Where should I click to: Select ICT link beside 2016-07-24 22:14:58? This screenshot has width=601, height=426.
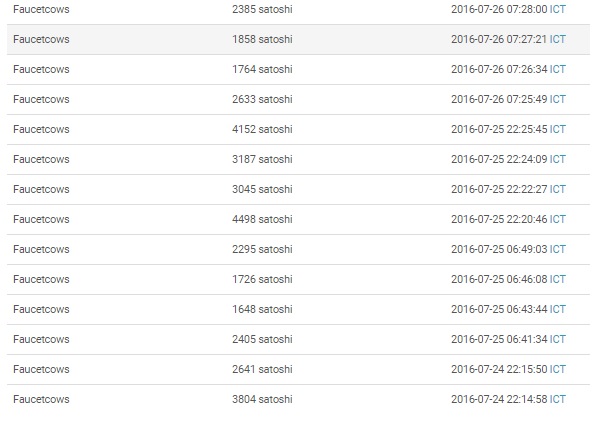[558, 399]
